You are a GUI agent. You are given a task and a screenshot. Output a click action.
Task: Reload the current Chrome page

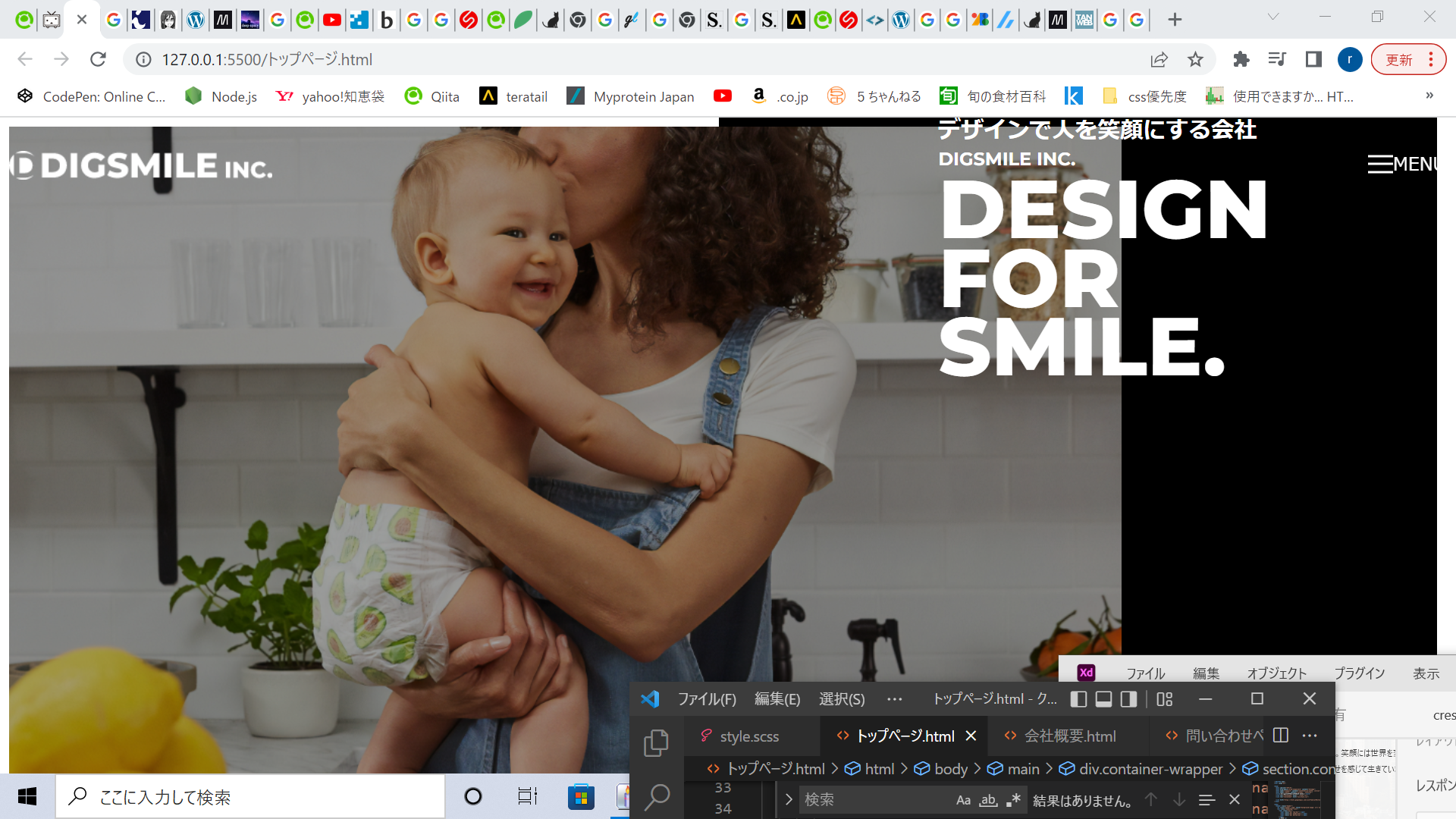(x=98, y=59)
